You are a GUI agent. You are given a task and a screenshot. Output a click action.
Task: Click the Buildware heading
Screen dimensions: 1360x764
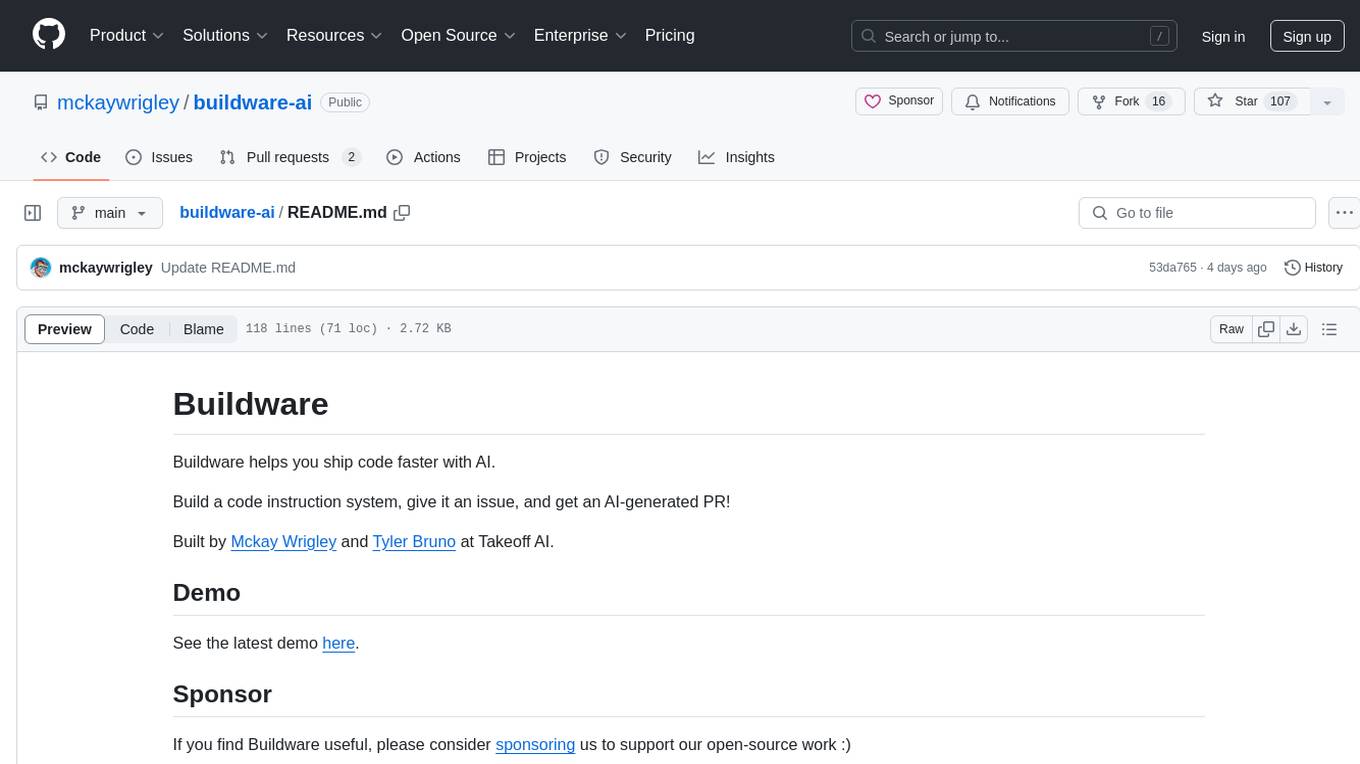251,403
